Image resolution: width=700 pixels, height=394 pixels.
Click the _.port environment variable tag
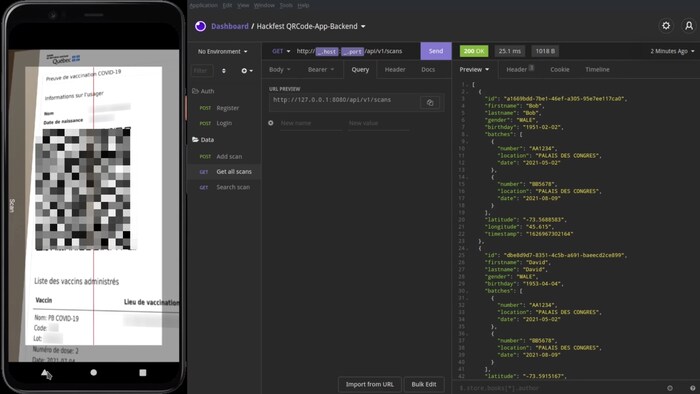[353, 52]
